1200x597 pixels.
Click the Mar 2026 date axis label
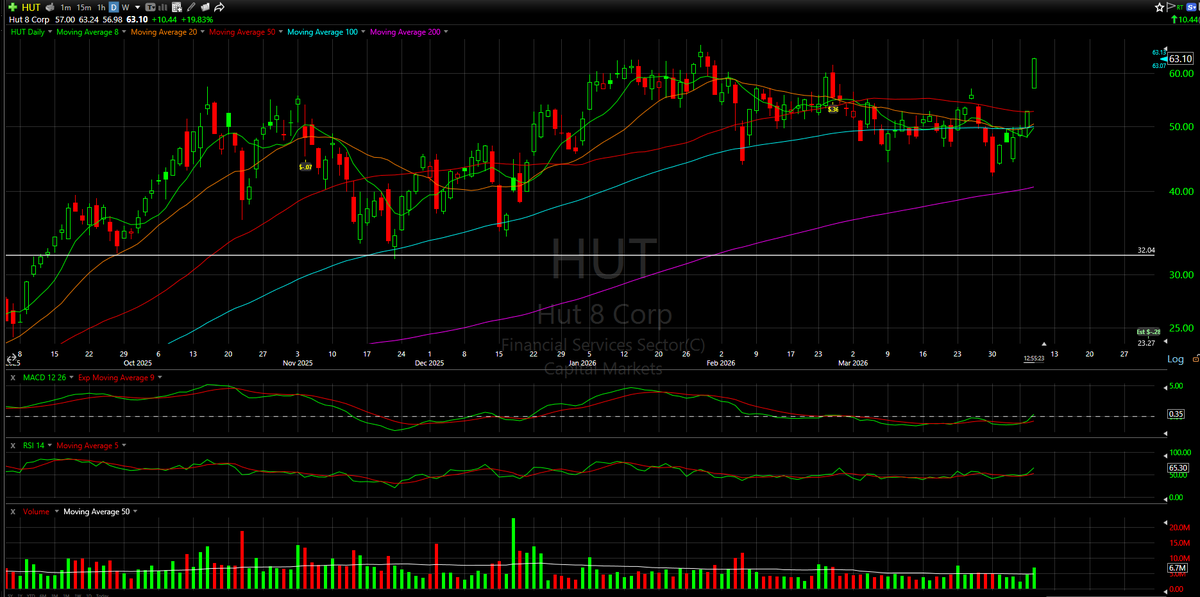(853, 363)
